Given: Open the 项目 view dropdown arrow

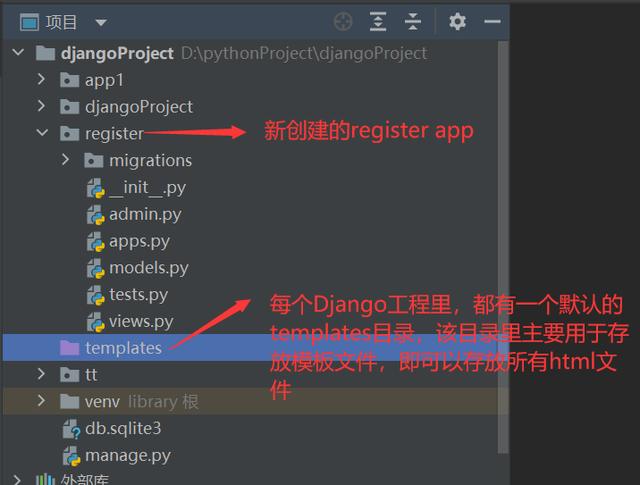Looking at the screenshot, I should point(101,22).
